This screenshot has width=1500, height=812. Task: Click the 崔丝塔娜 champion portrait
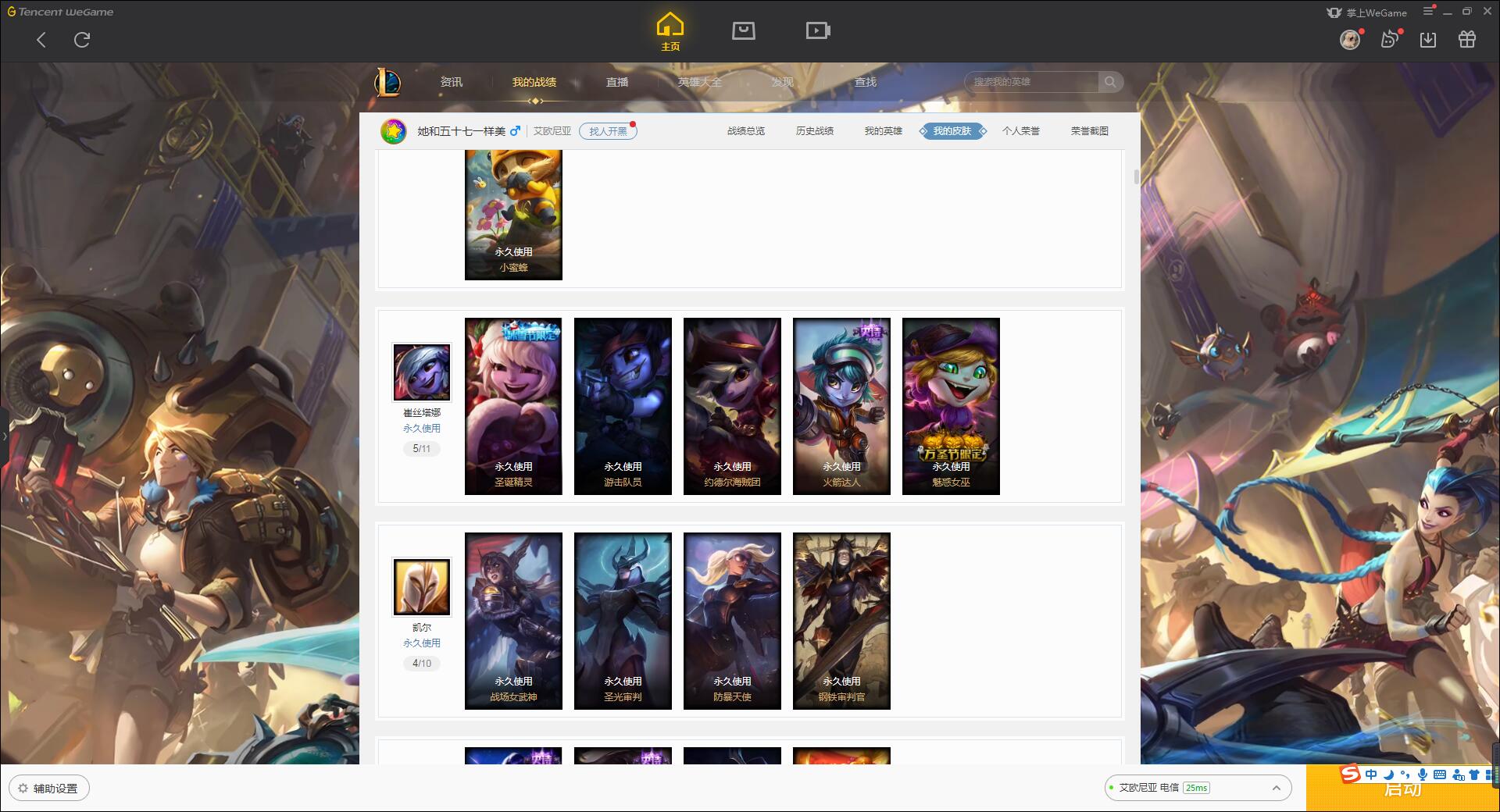[422, 372]
